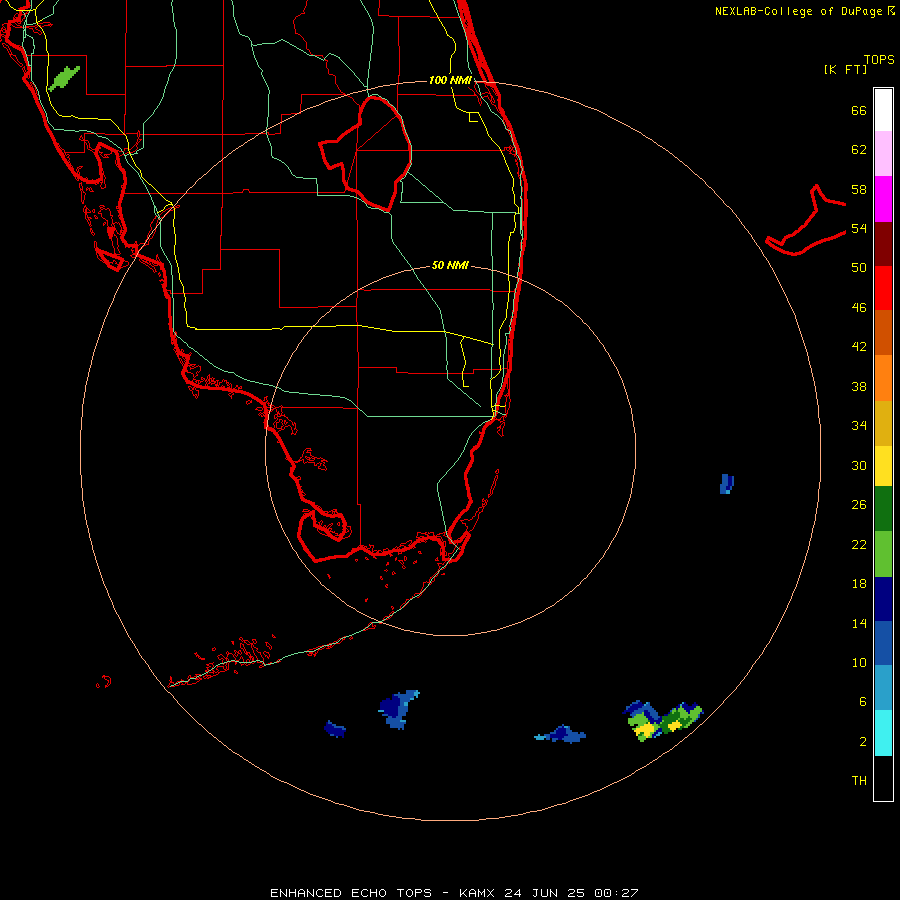
Task: Select the 2 legend value
Action: (x=862, y=742)
